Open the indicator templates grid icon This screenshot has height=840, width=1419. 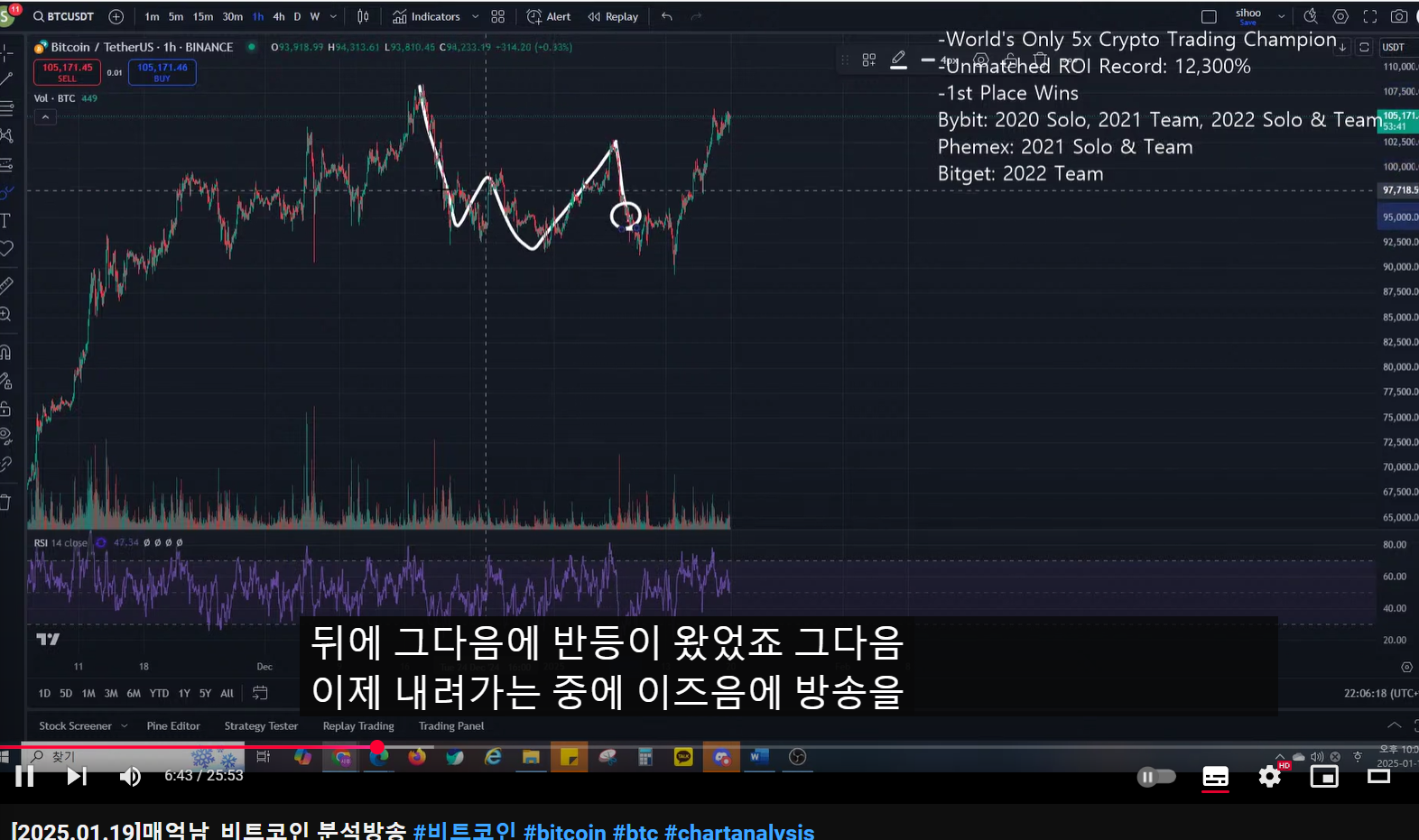[x=497, y=16]
